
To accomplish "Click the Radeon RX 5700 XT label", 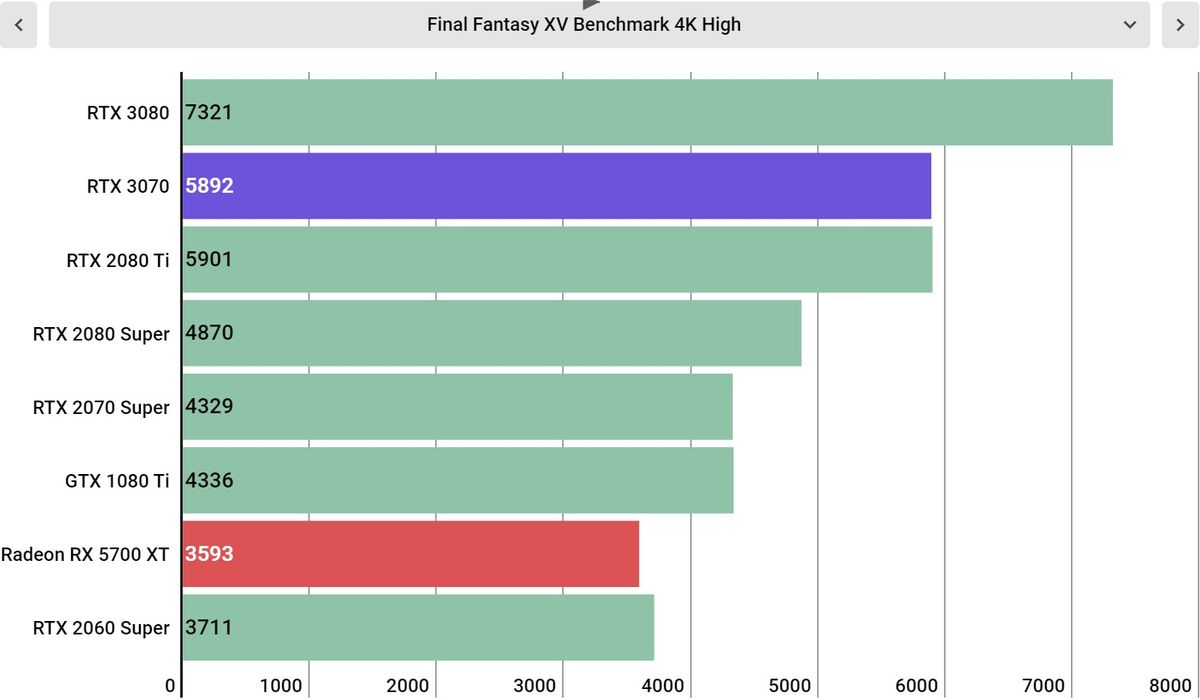I will coord(85,554).
